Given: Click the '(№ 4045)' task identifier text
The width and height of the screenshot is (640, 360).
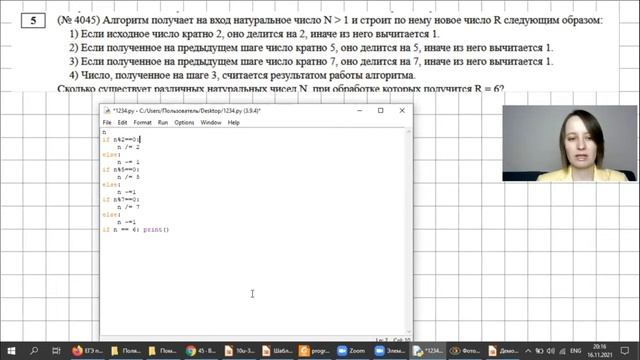Looking at the screenshot, I should coord(78,20).
